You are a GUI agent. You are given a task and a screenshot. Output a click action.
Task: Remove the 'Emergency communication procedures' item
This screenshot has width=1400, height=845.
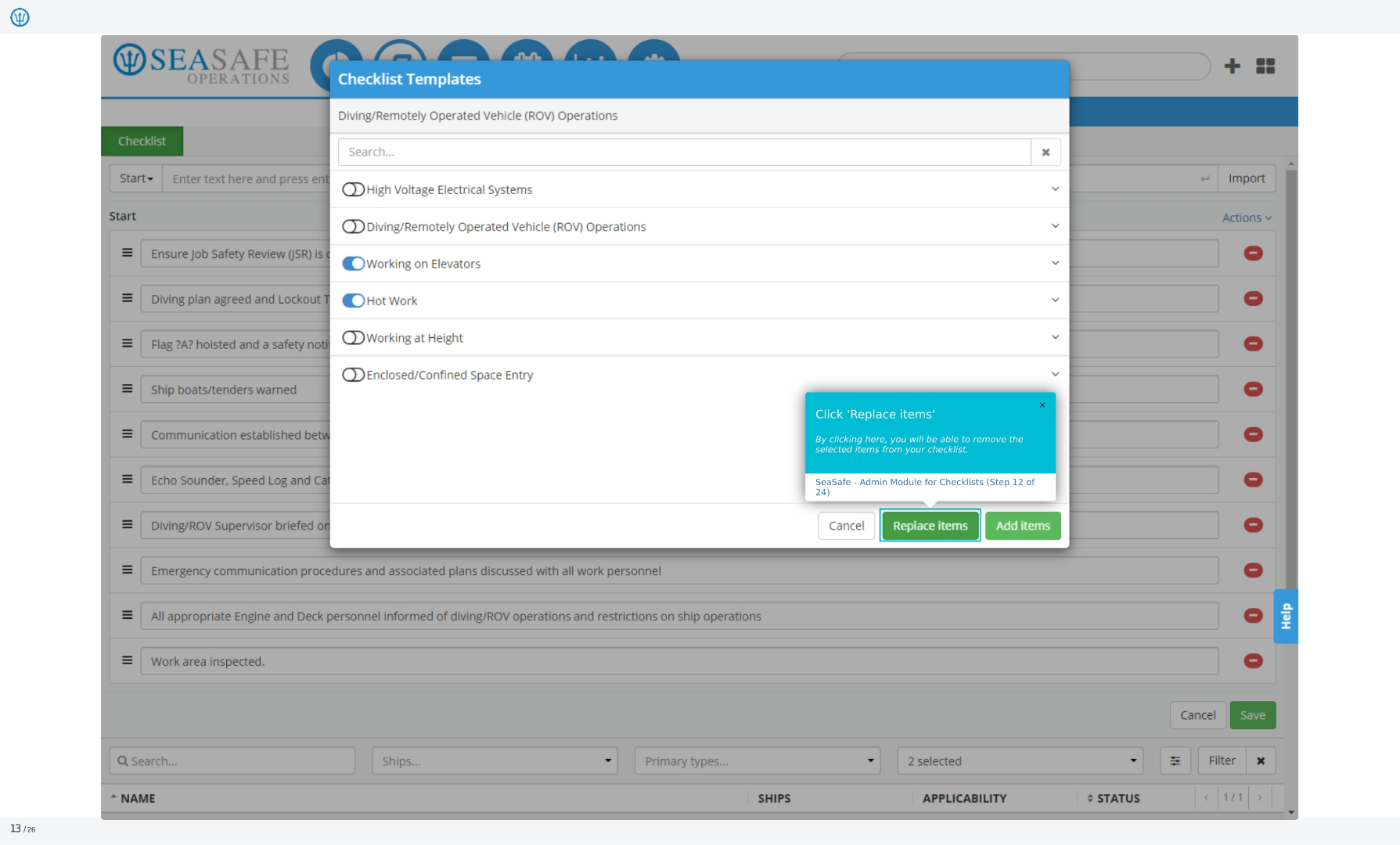[1253, 570]
